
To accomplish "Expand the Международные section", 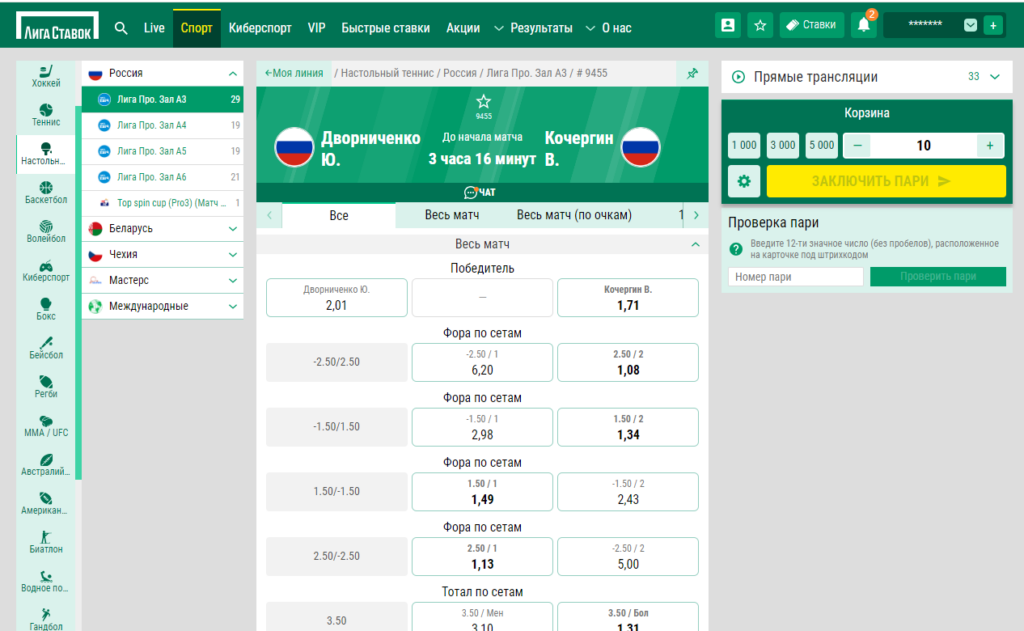I will [x=163, y=306].
